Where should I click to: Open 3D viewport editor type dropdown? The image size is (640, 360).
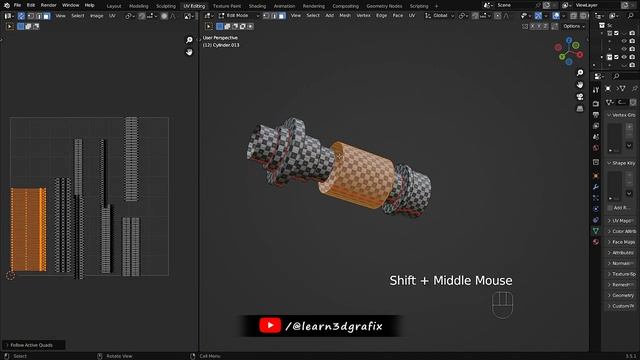[x=209, y=16]
